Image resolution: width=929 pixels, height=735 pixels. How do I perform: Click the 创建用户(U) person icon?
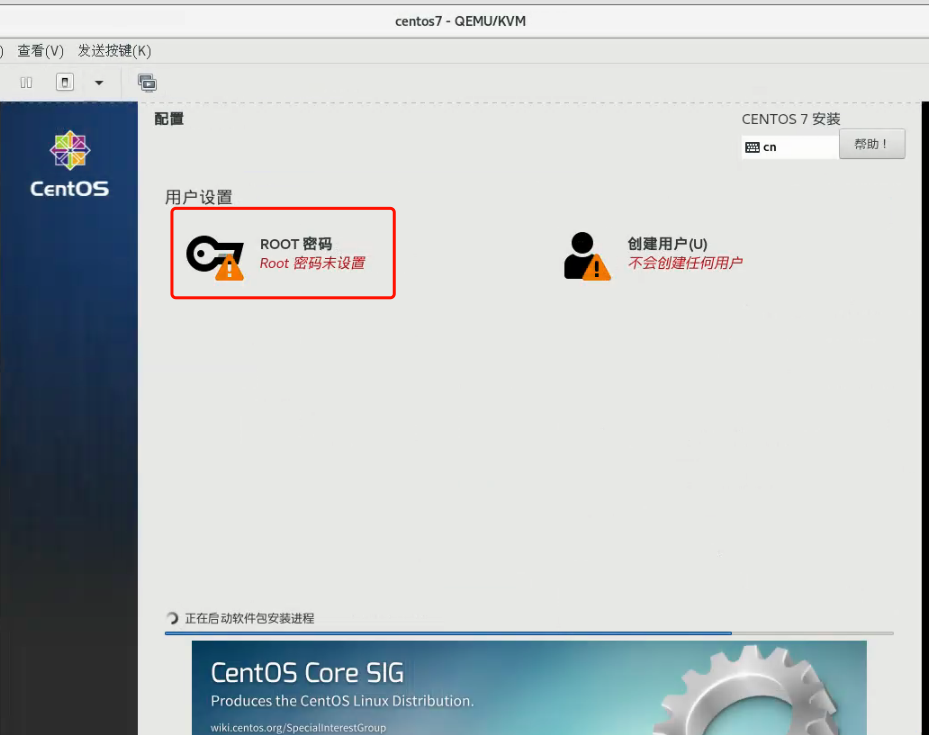click(587, 256)
